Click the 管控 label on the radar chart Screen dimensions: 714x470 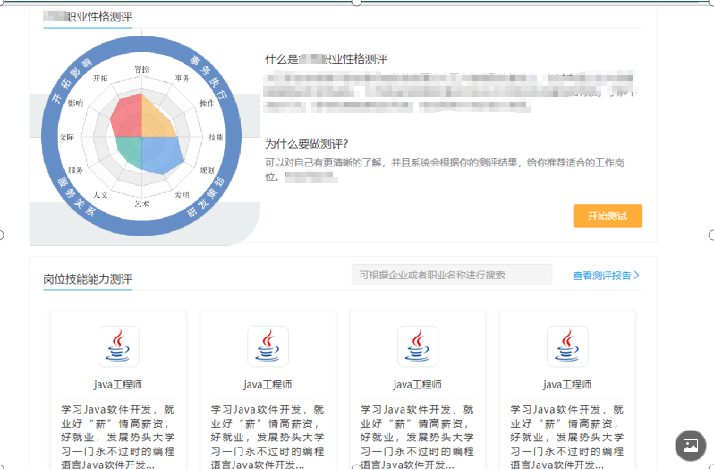[142, 69]
